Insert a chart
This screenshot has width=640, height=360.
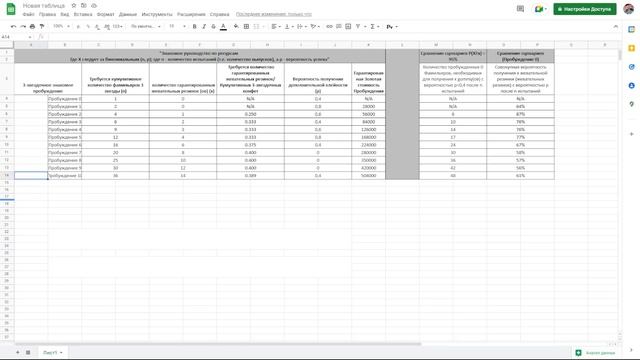[x=348, y=27]
